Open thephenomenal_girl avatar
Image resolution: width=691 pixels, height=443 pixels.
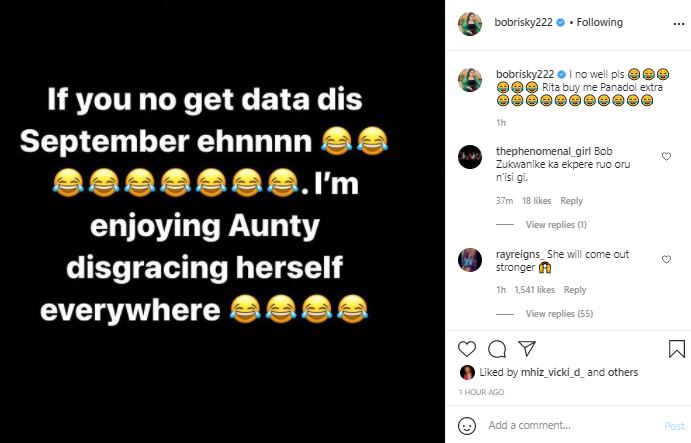(470, 156)
